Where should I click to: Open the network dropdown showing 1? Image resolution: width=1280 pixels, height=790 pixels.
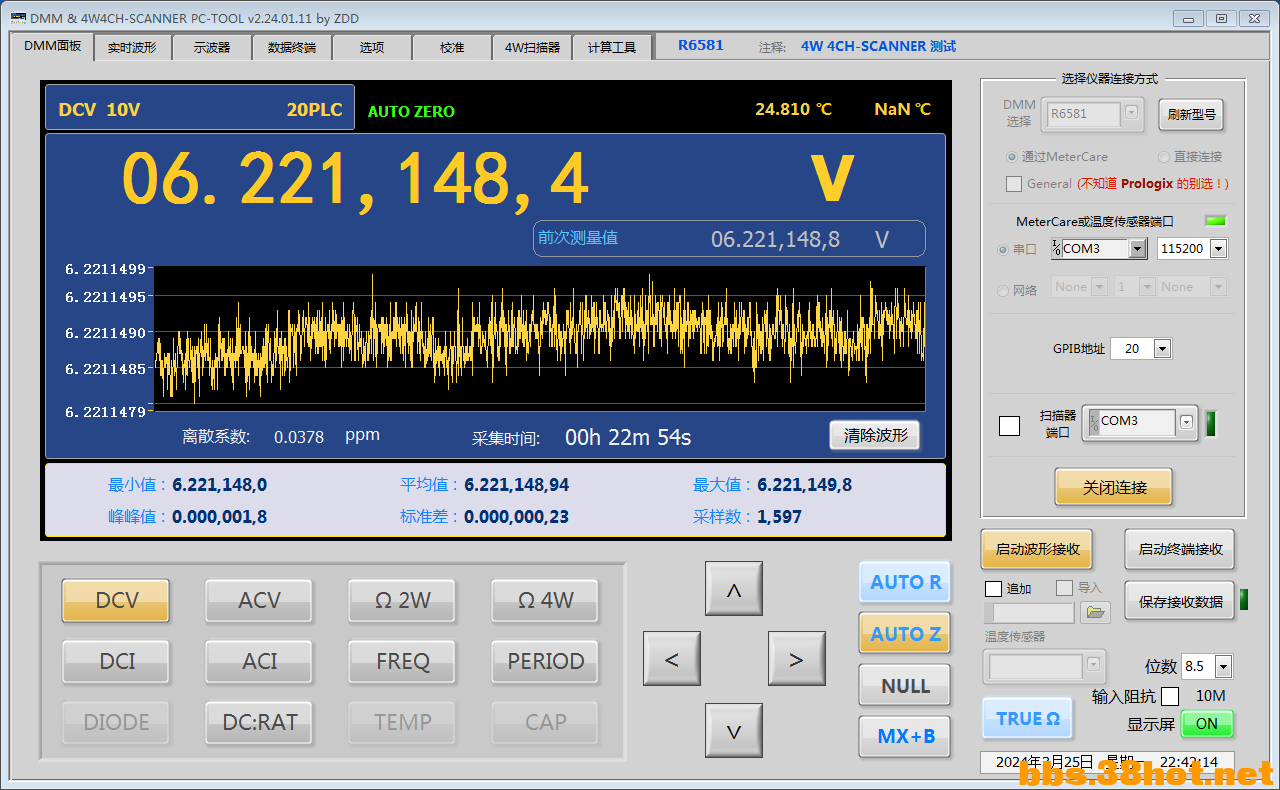pos(1146,287)
